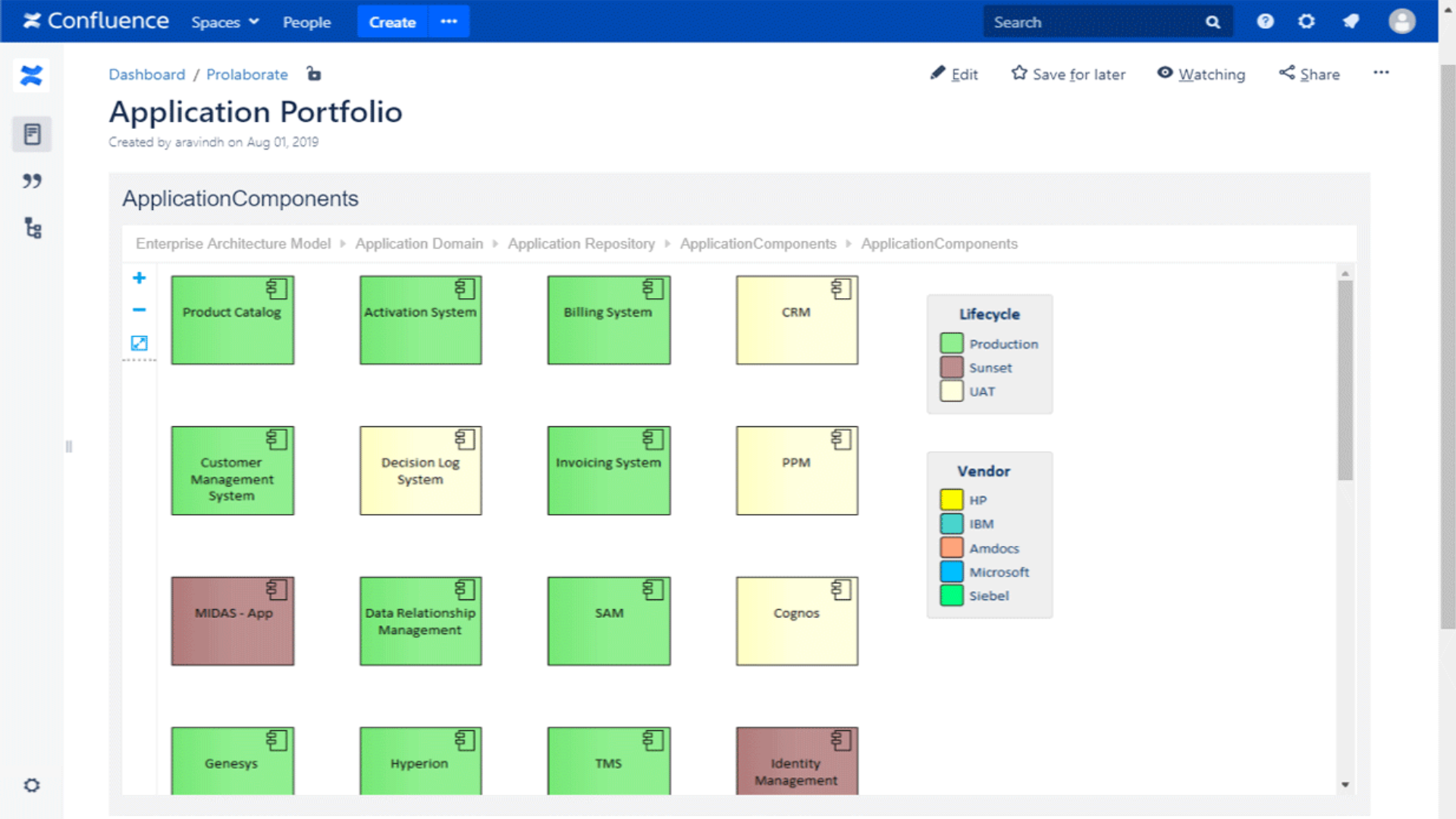Toggle Watching for this page
This screenshot has width=1456, height=819.
click(1200, 74)
